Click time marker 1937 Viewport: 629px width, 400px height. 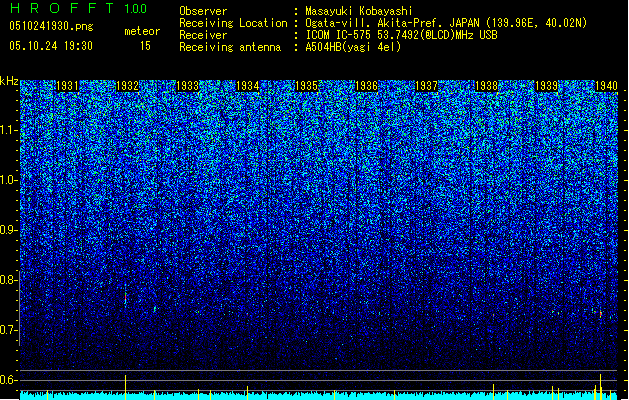(426, 86)
